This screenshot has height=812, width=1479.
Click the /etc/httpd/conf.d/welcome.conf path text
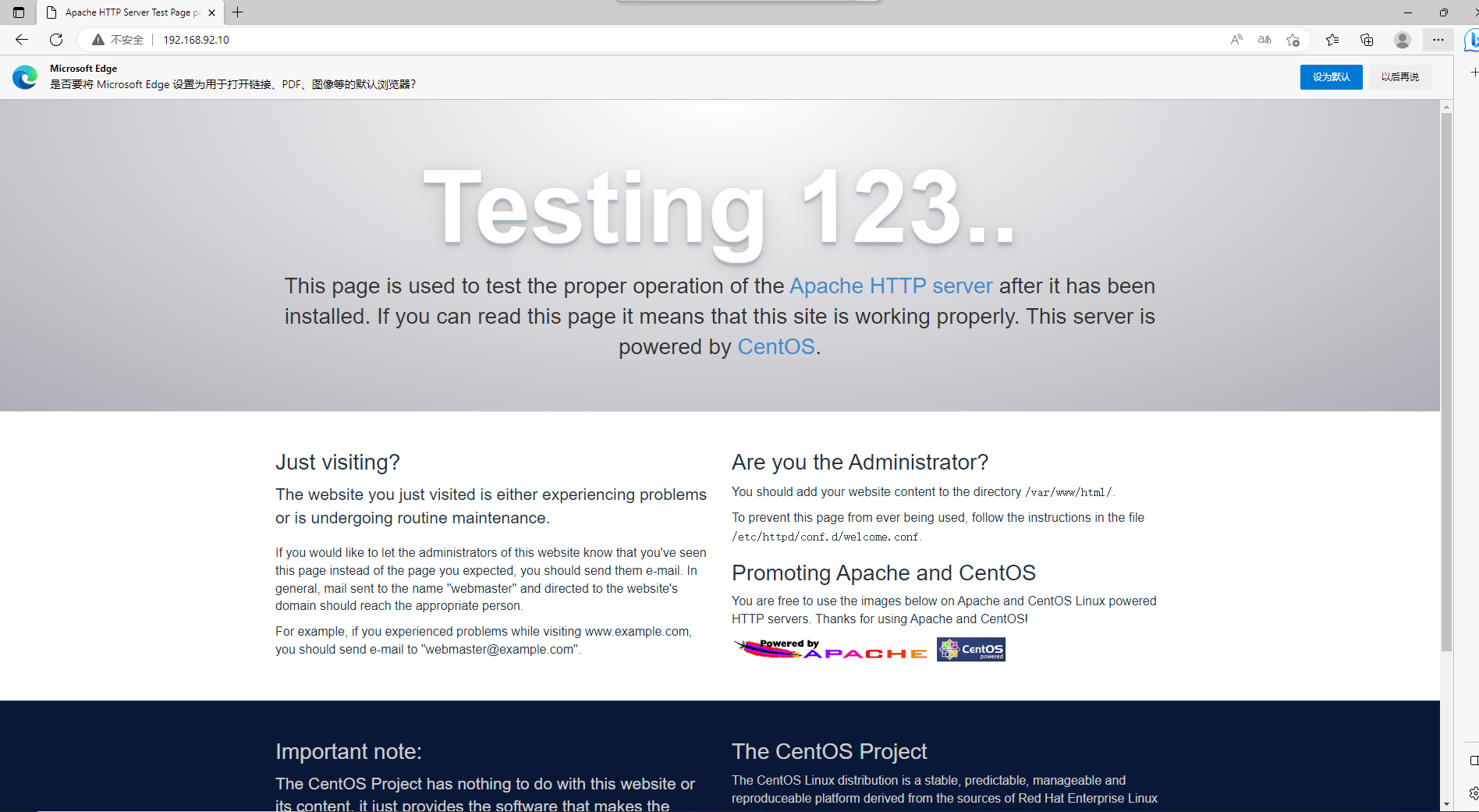[825, 537]
